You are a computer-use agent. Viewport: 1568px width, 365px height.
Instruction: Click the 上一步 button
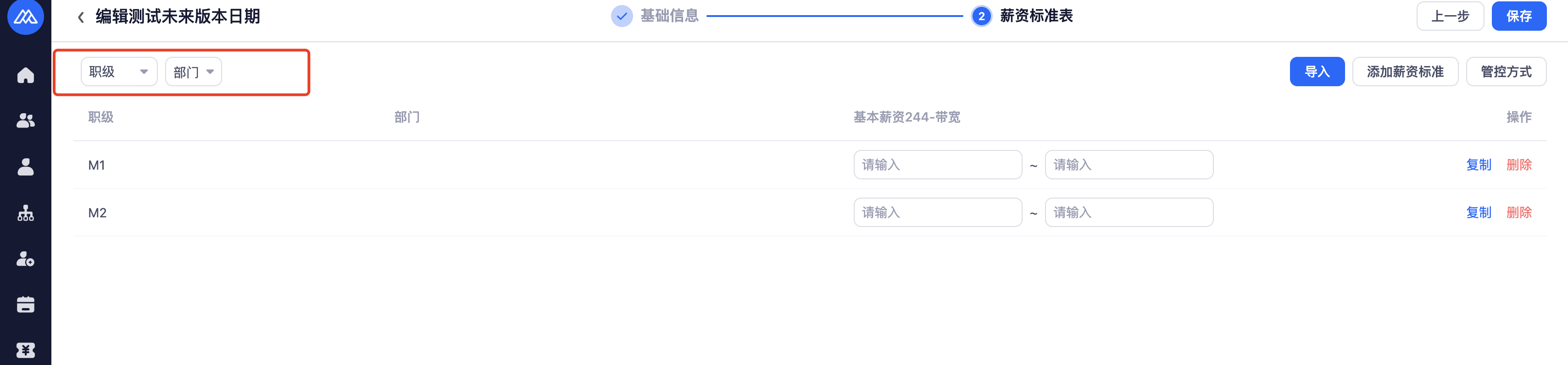1450,17
